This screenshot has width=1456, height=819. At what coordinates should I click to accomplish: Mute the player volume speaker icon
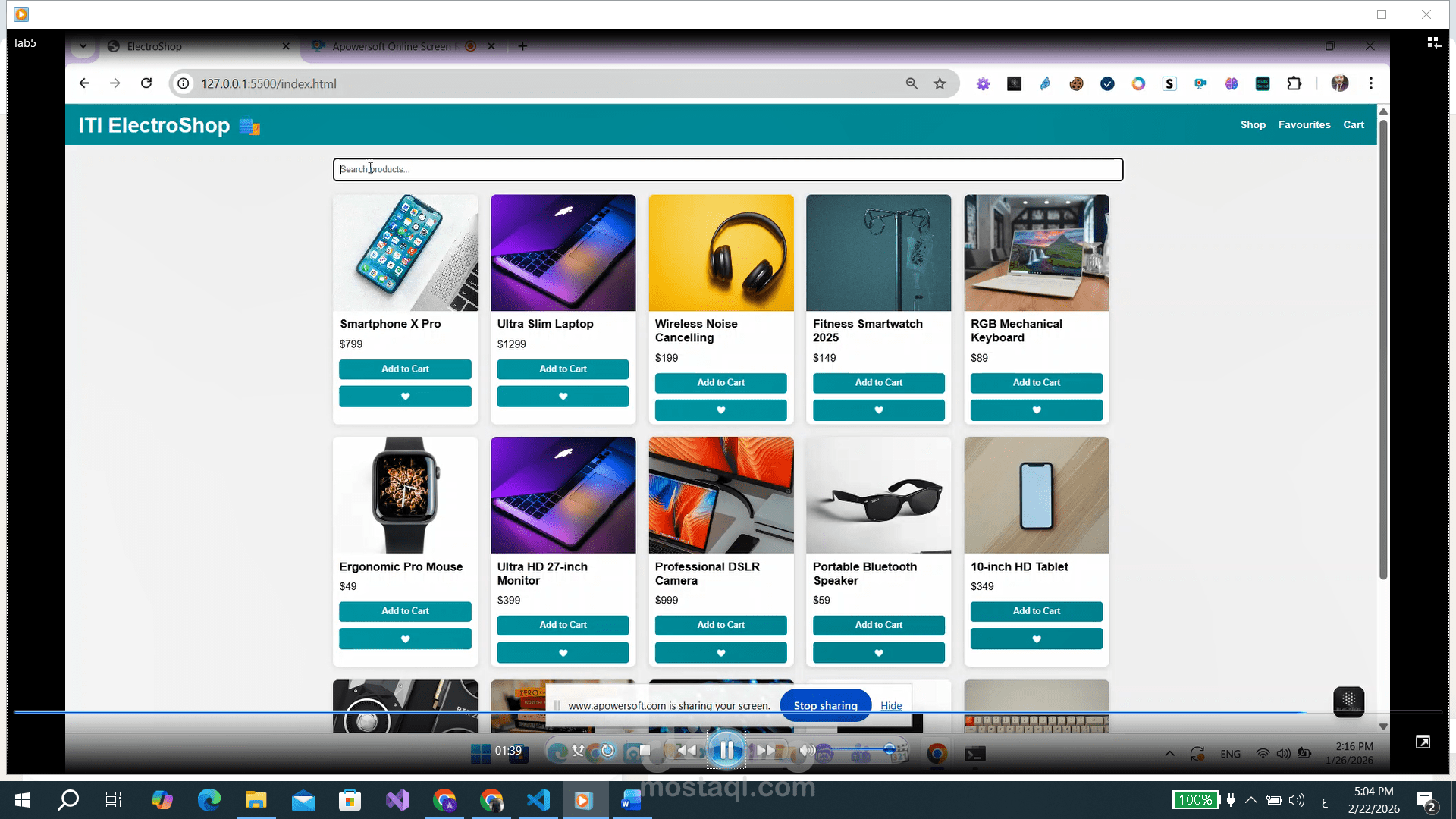(x=806, y=750)
